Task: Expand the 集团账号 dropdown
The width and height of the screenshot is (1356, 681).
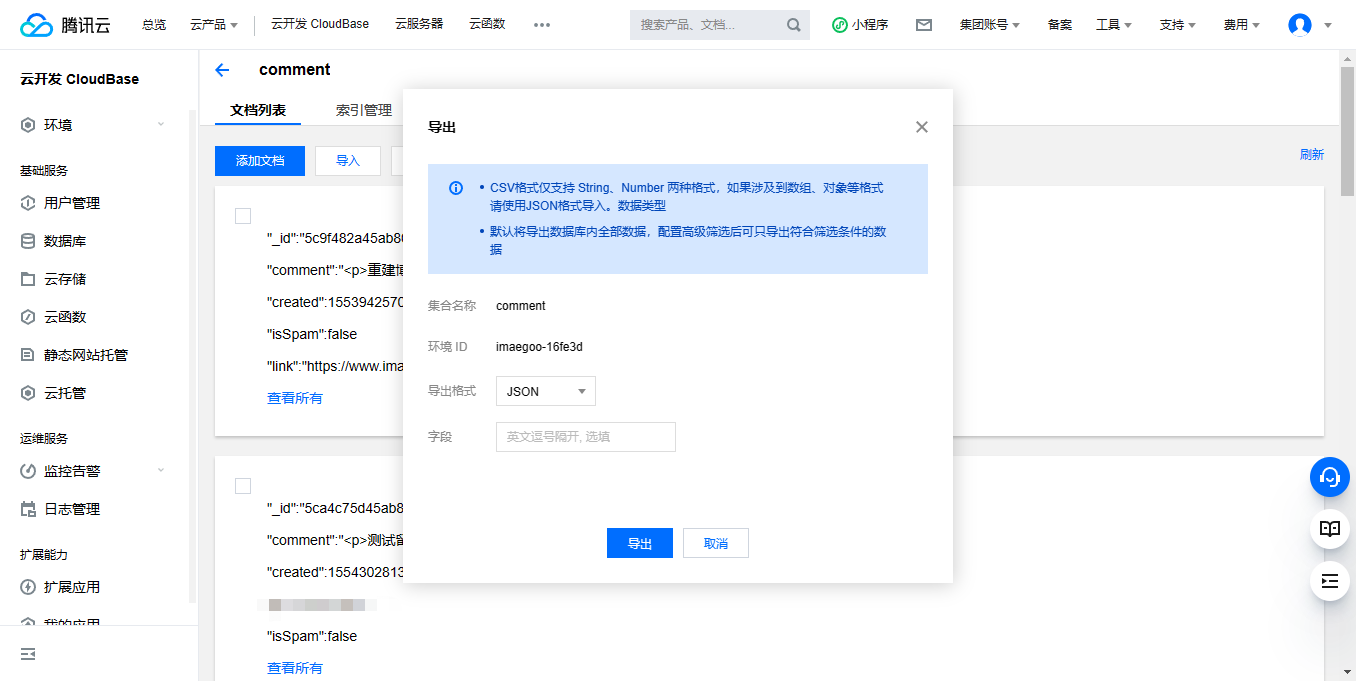Action: 990,25
